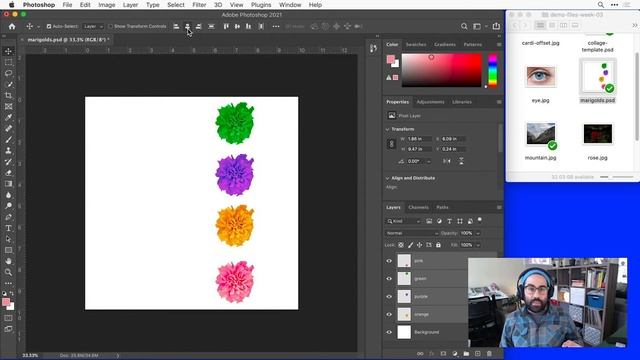The width and height of the screenshot is (640, 360).
Task: Click Create new layer icon
Action: point(478,353)
